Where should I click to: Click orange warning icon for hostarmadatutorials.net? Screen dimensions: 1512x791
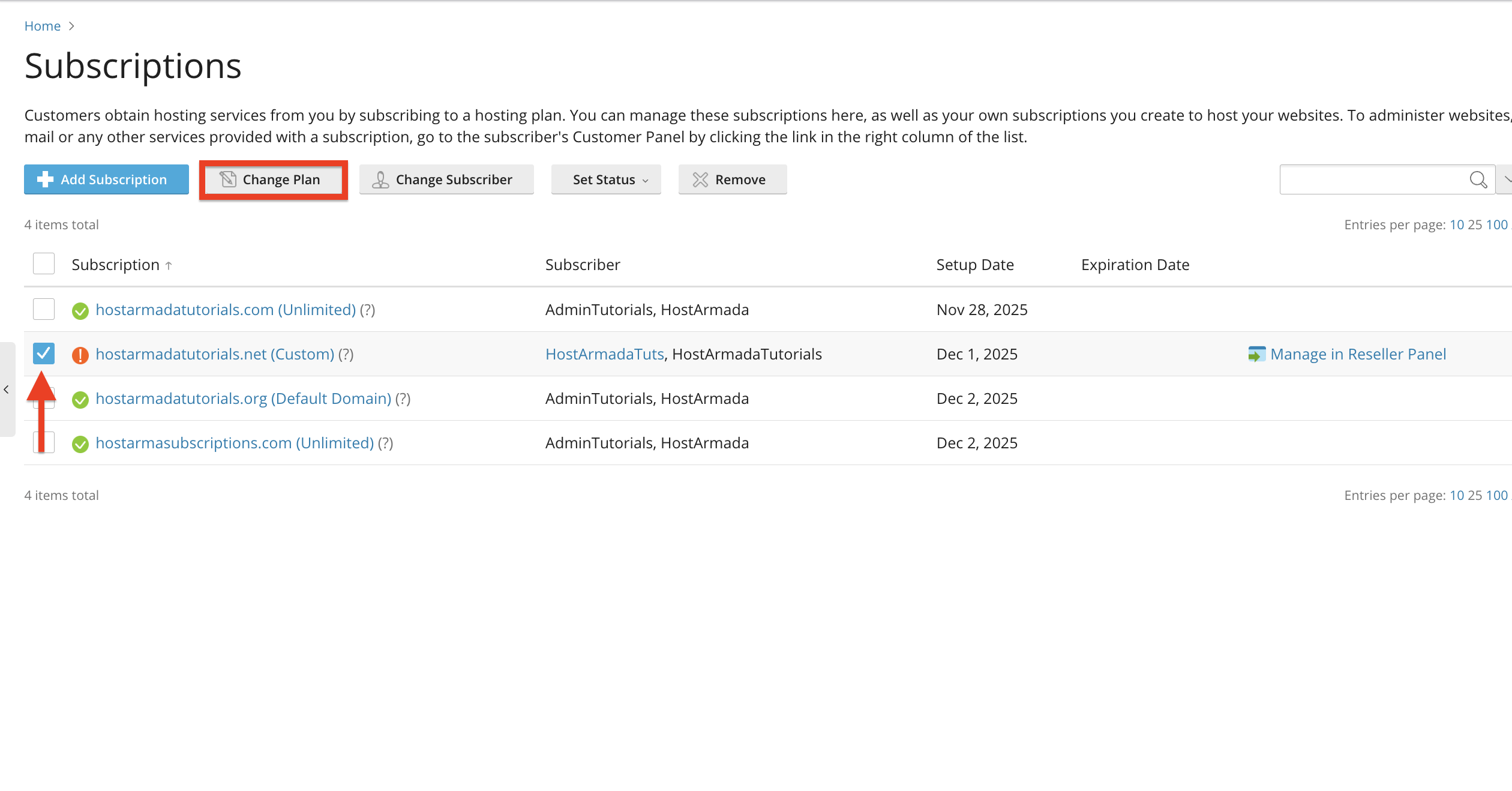coord(80,355)
